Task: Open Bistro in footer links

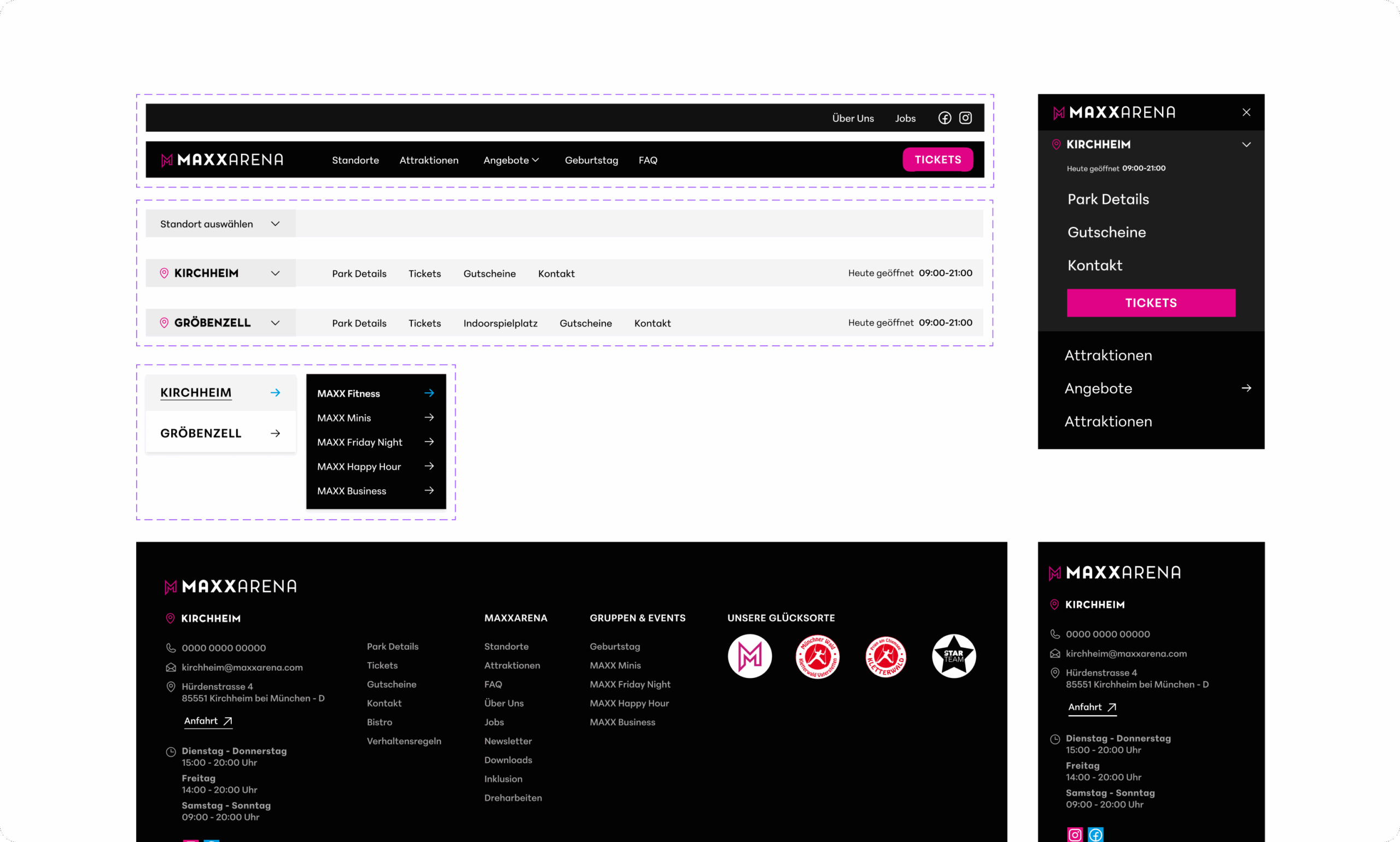Action: click(380, 722)
